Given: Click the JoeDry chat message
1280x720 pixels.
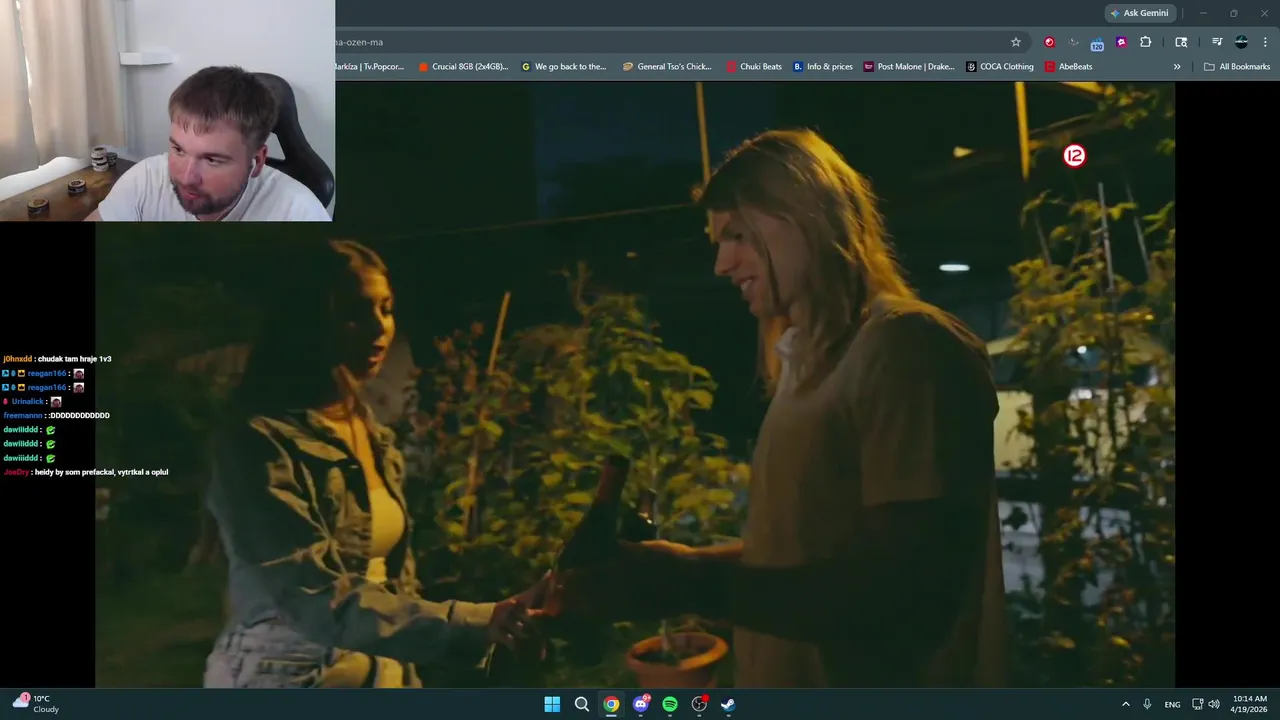Looking at the screenshot, I should click(86, 472).
